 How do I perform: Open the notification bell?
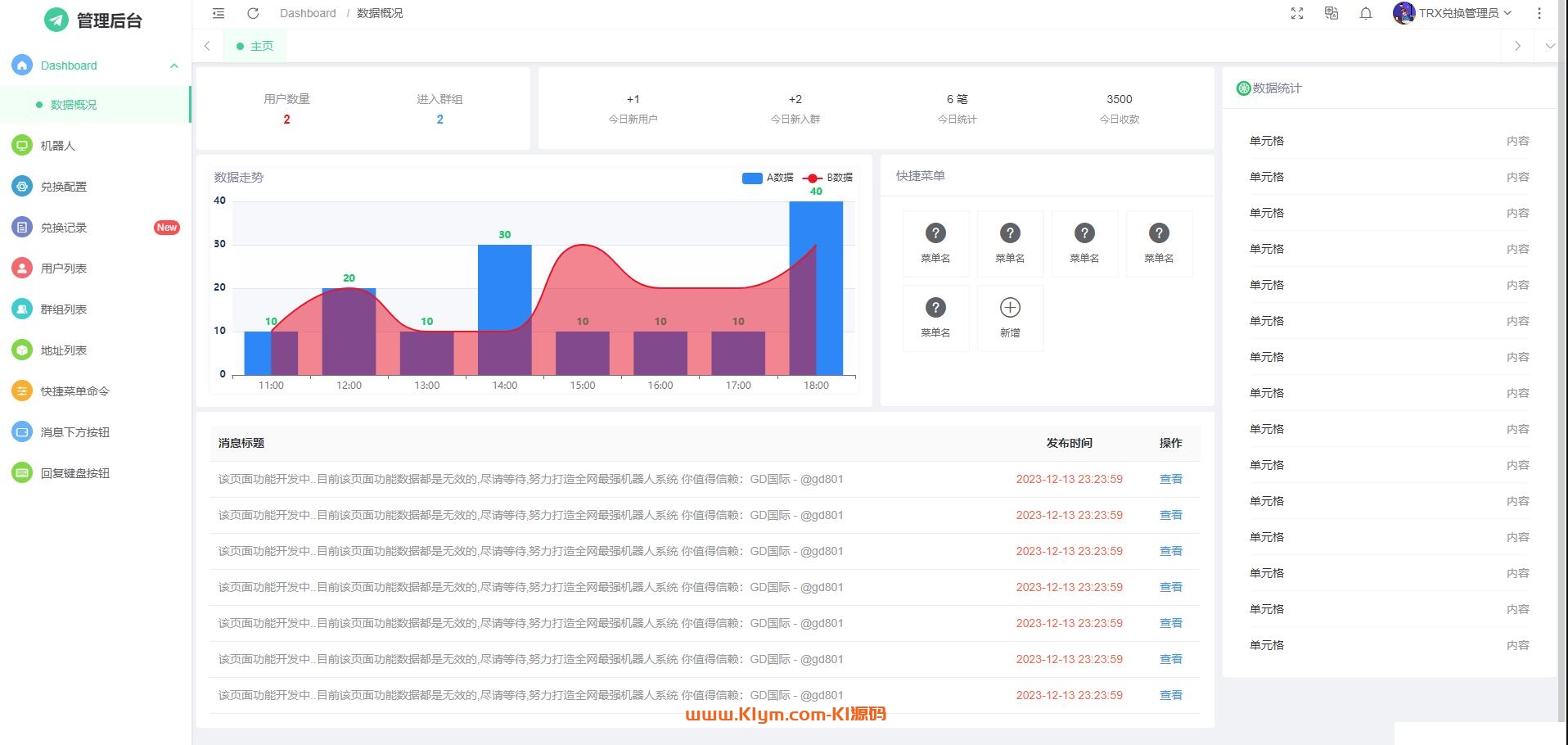pos(1366,13)
